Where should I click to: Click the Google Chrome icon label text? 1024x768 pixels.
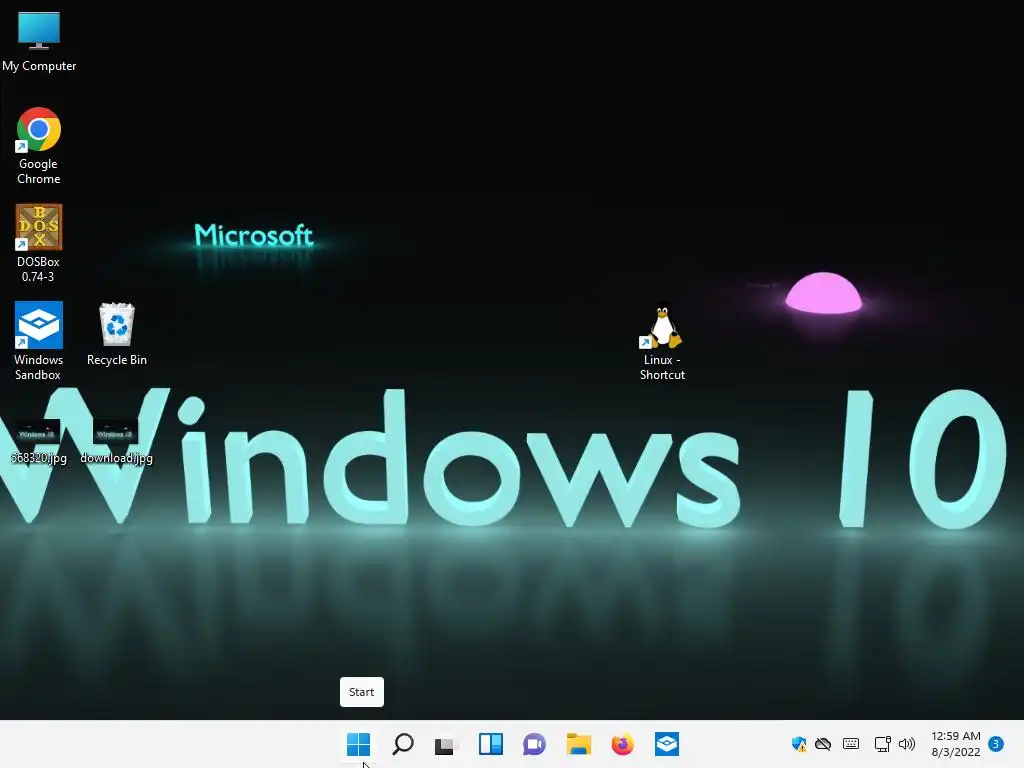coord(39,171)
